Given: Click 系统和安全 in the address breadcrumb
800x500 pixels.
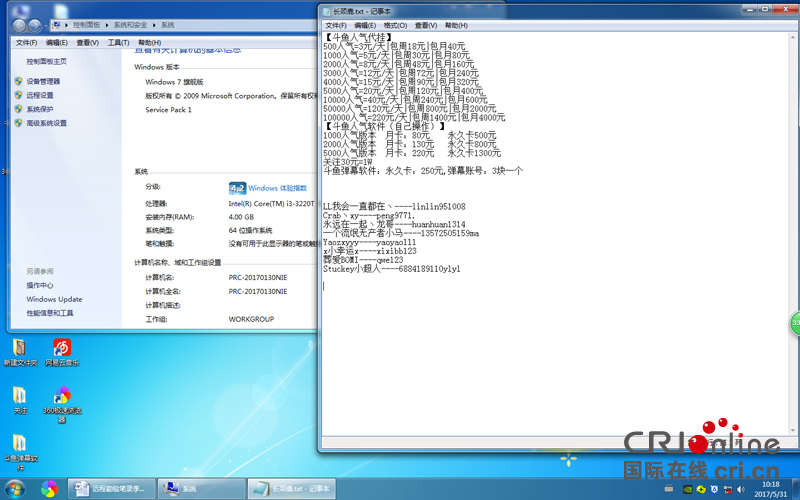Looking at the screenshot, I should [x=130, y=24].
